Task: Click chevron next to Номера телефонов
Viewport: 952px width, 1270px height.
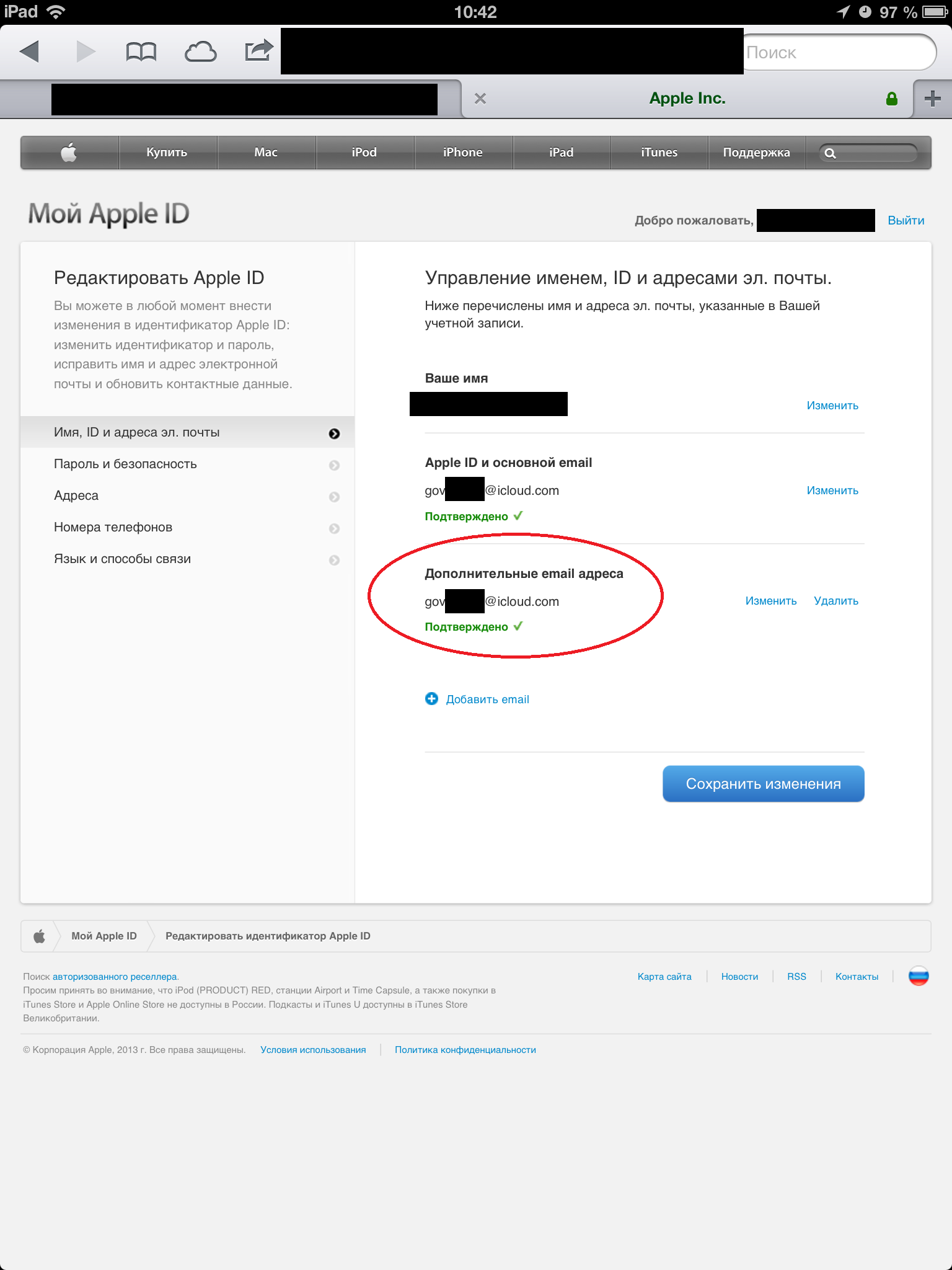Action: [335, 528]
